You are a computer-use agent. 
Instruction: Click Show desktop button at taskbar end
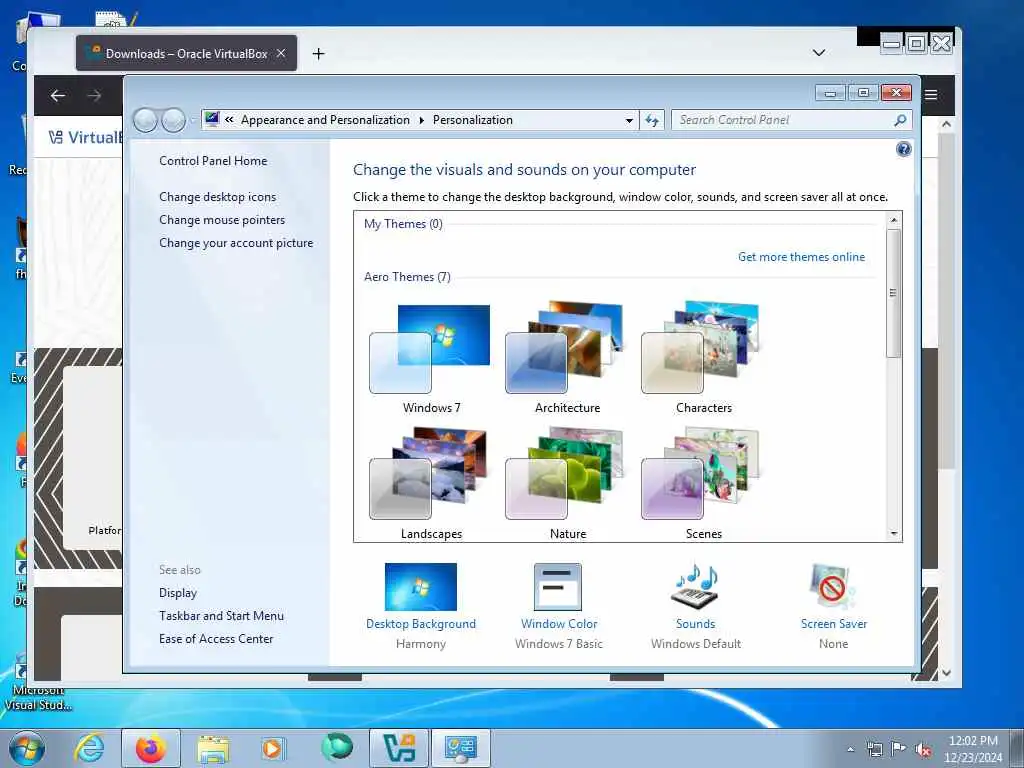point(1017,748)
